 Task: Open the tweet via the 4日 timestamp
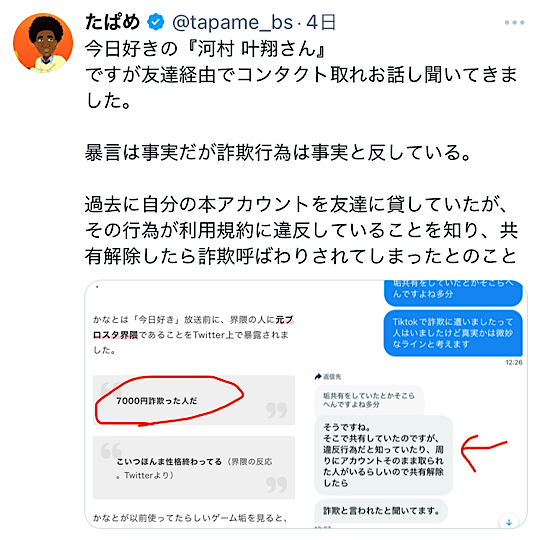[321, 22]
